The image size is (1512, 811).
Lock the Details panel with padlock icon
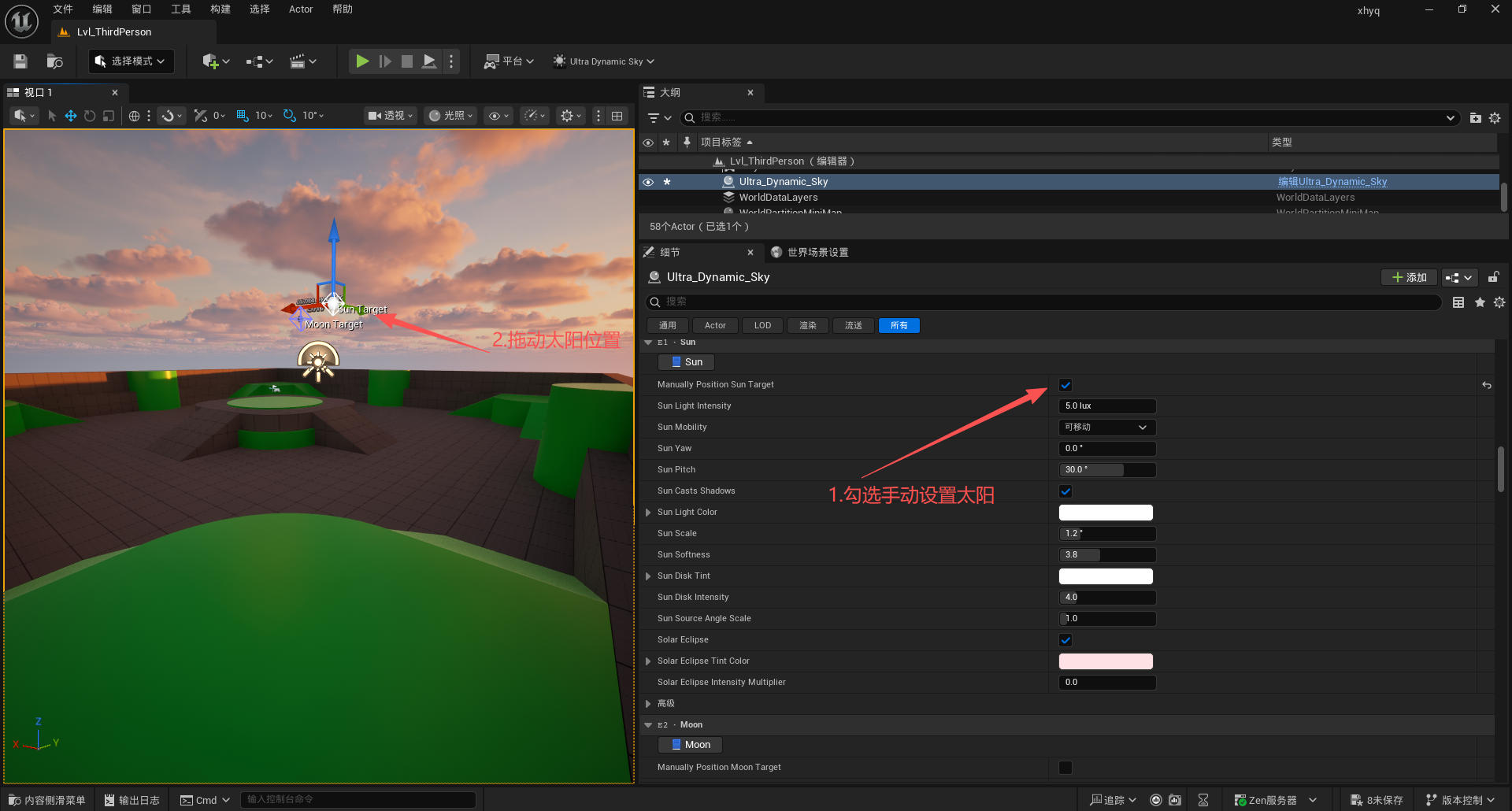(x=1493, y=277)
